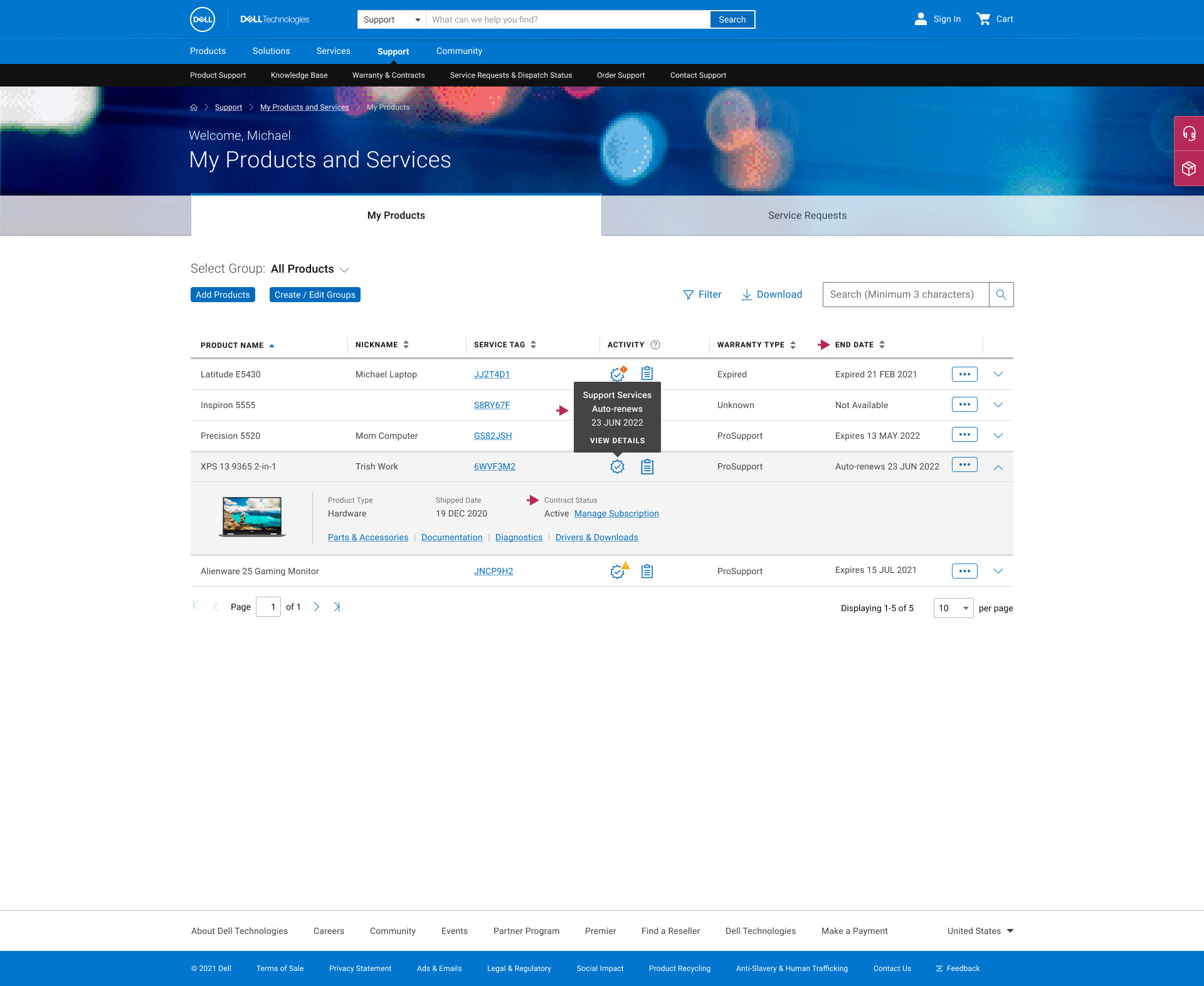
Task: Click the Dell logo in header
Action: (202, 19)
